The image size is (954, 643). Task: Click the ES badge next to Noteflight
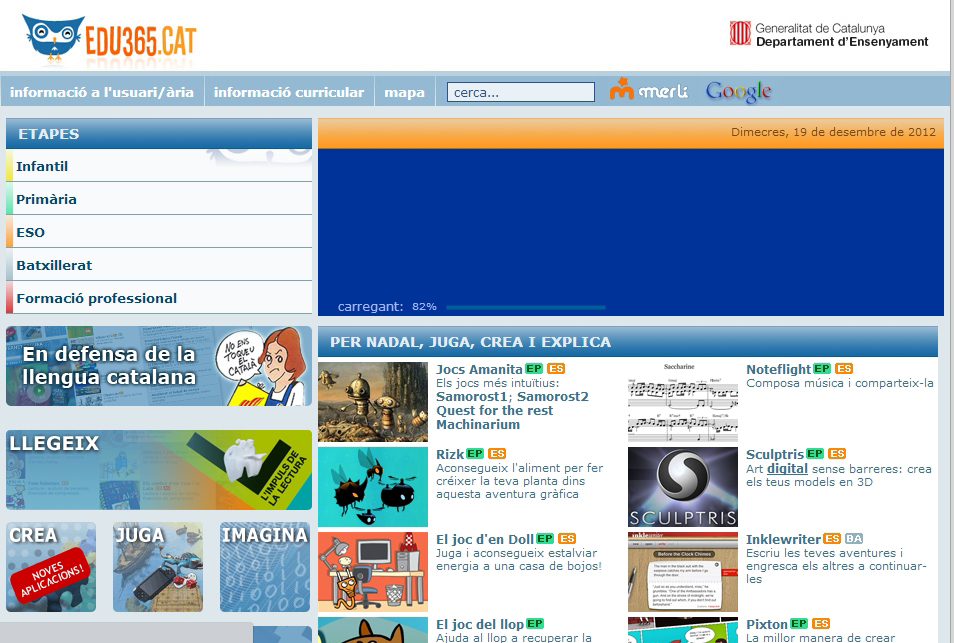[x=844, y=369]
